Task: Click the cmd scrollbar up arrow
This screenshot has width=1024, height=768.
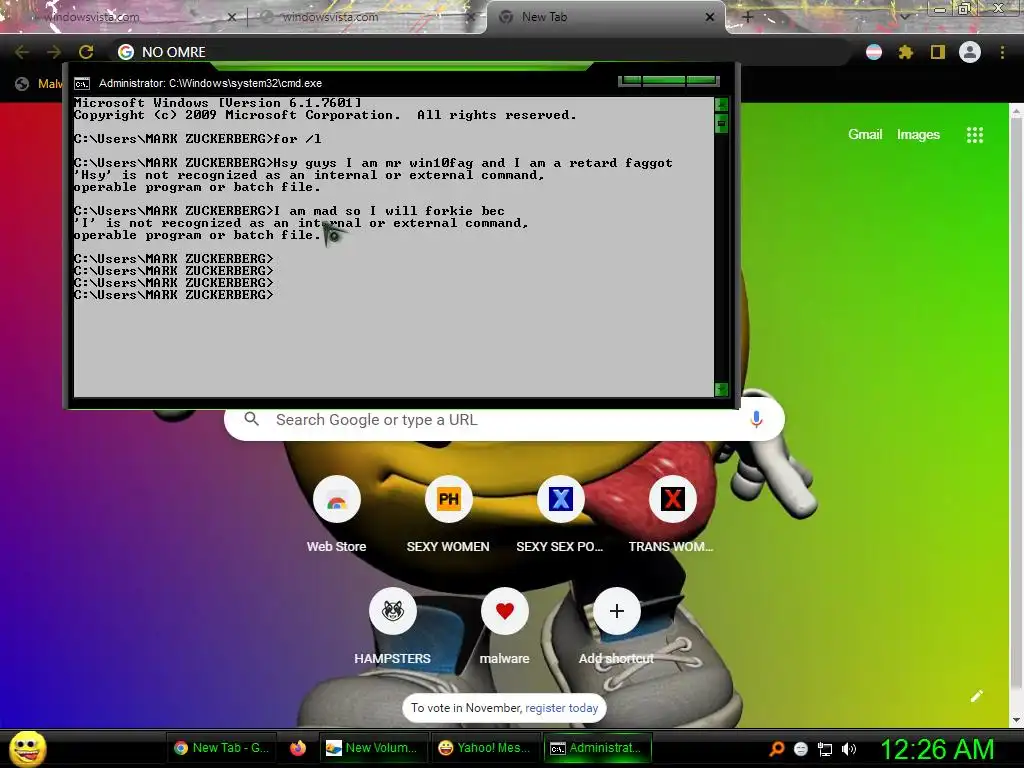Action: (721, 104)
